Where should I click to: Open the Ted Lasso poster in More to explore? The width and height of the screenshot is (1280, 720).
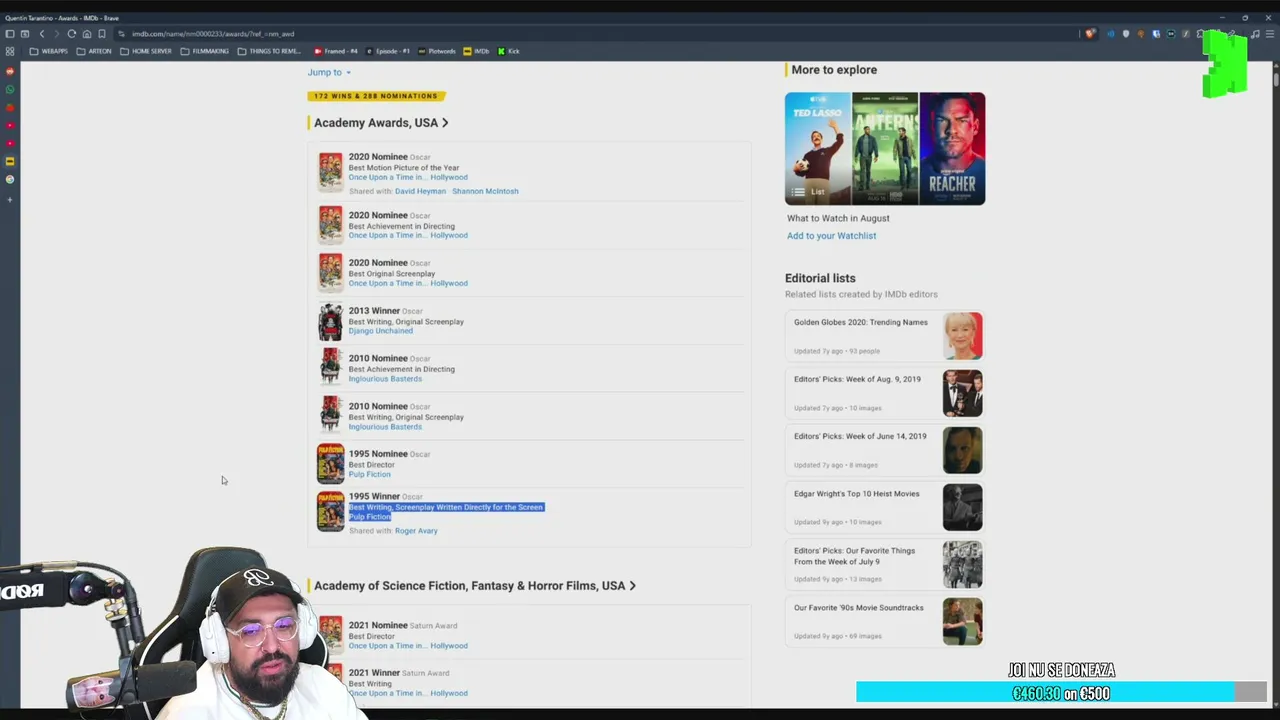click(x=818, y=149)
